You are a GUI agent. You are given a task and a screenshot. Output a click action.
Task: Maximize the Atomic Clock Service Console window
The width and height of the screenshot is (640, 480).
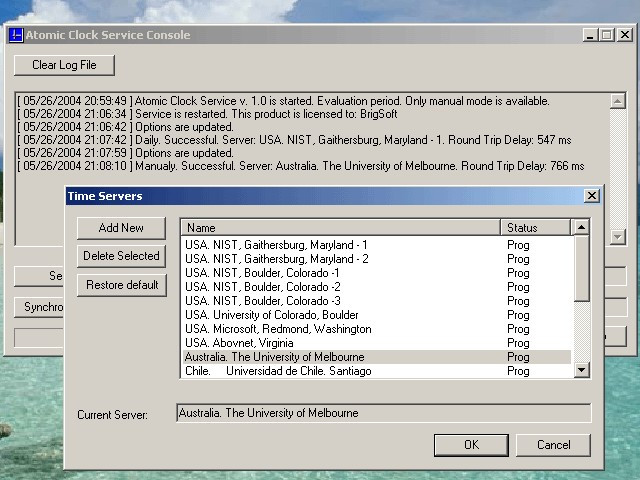click(x=607, y=35)
